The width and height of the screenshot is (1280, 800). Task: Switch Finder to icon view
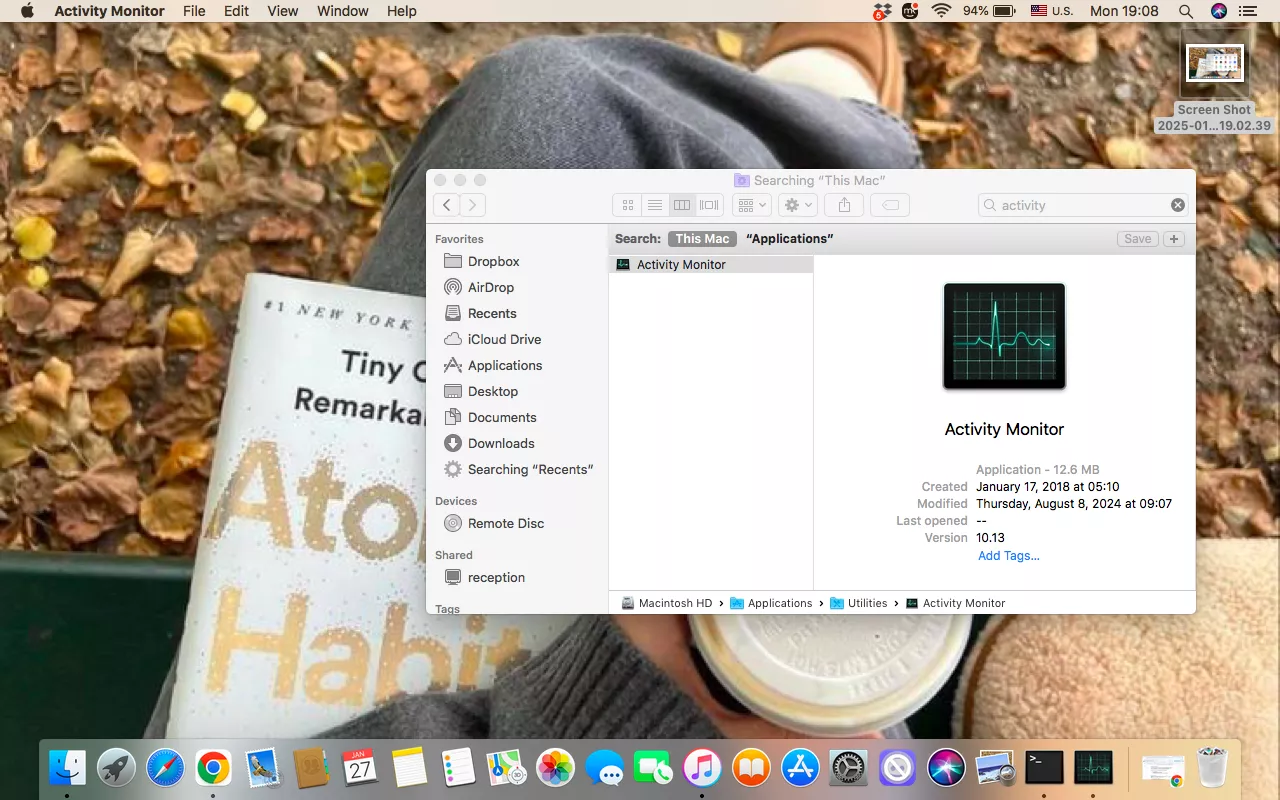click(628, 205)
